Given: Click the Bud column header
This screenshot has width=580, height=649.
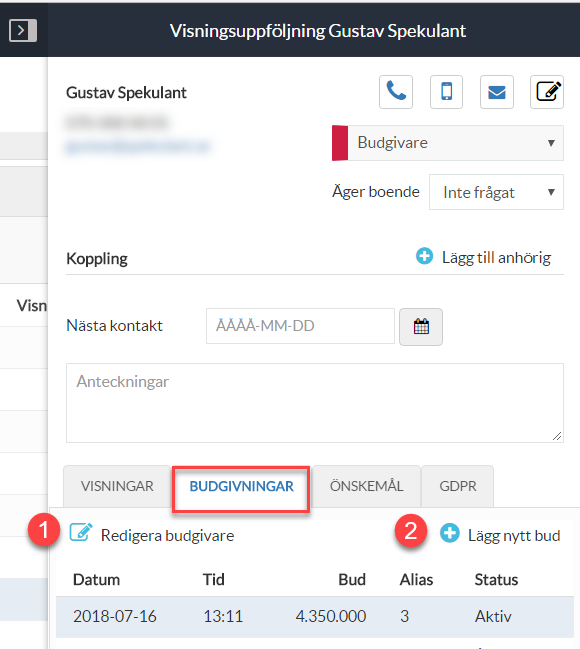Looking at the screenshot, I should click(x=352, y=579).
